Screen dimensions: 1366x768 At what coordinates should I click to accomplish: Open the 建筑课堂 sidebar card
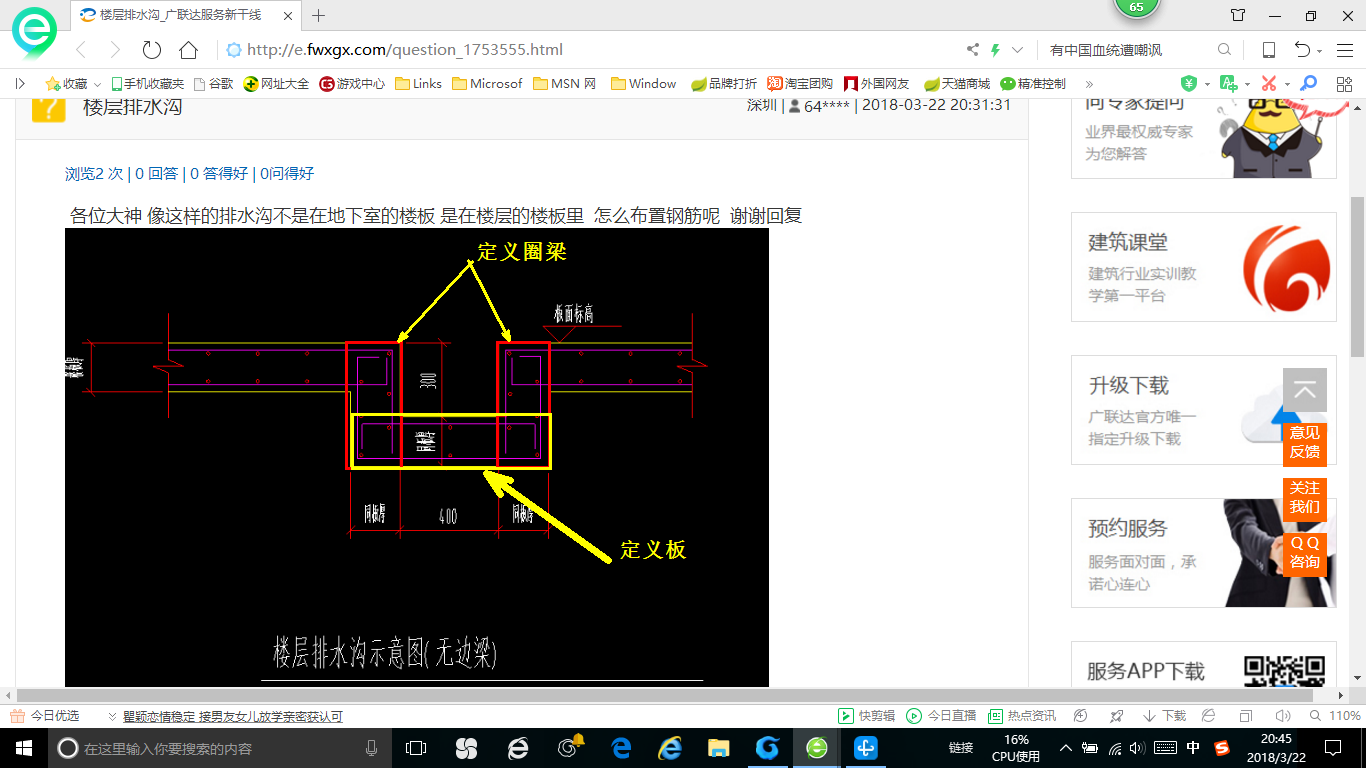[1204, 267]
